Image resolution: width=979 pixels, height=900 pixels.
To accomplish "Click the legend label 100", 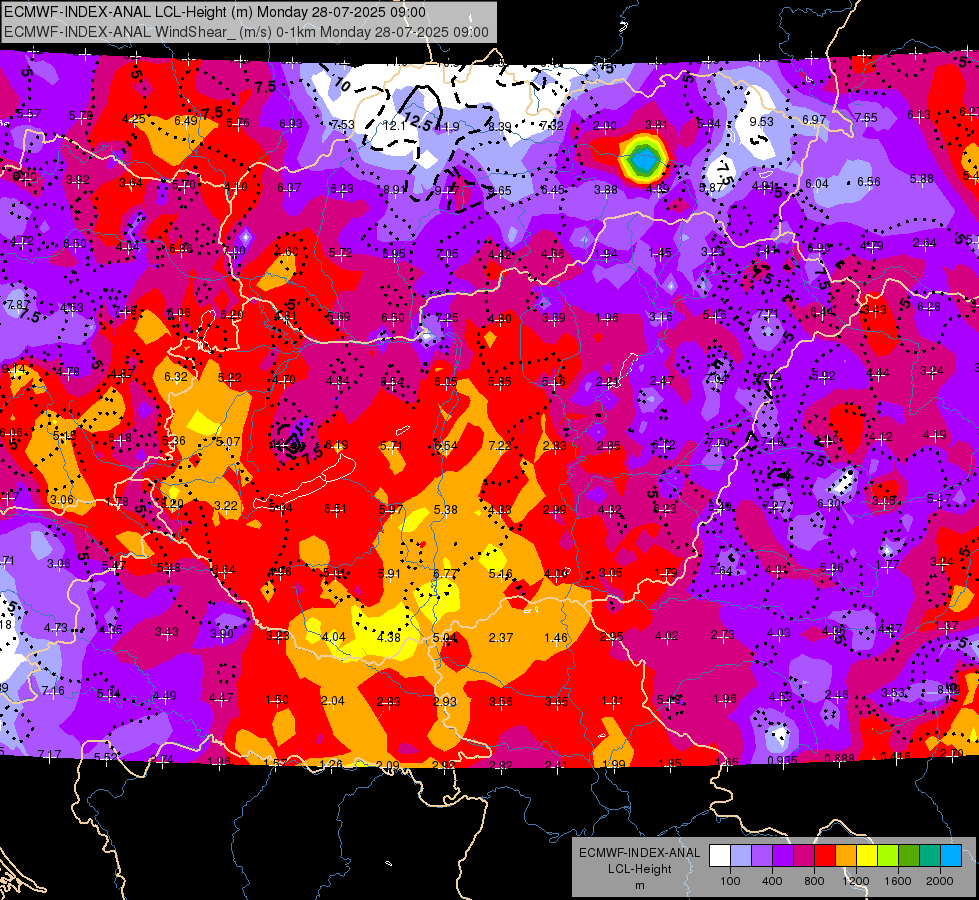I will click(x=730, y=881).
